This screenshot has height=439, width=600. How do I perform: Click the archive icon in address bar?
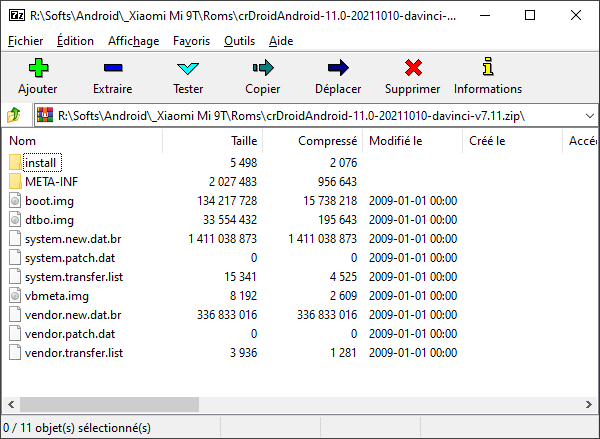45,115
